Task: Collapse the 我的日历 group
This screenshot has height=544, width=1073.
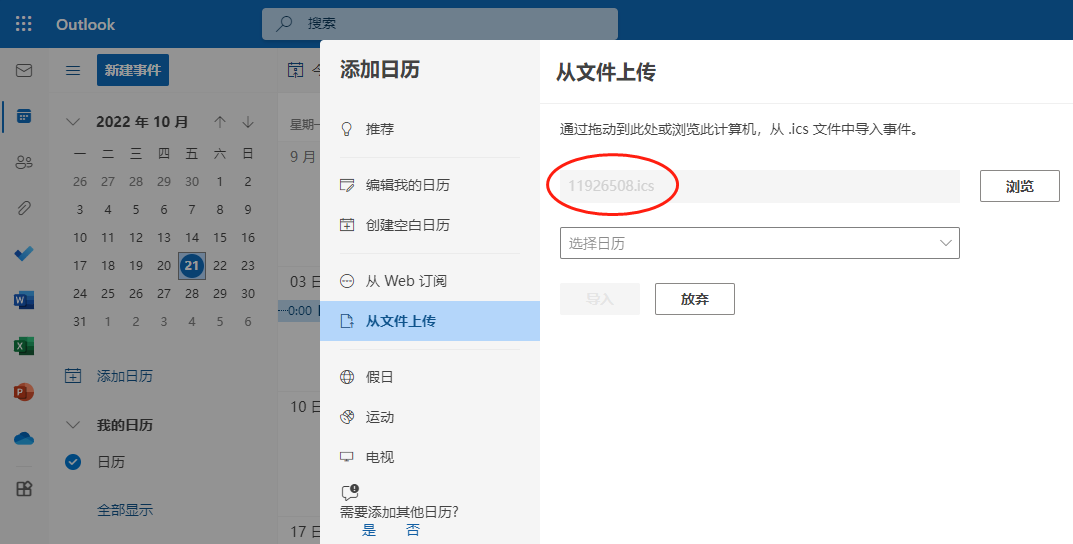Action: (x=73, y=425)
